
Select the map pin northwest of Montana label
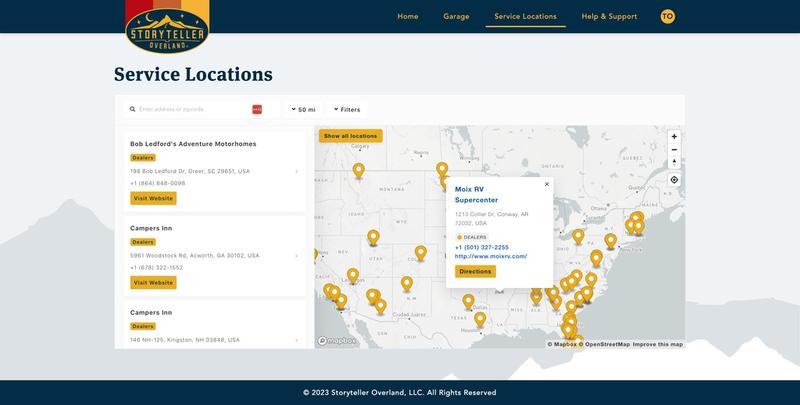tap(359, 170)
